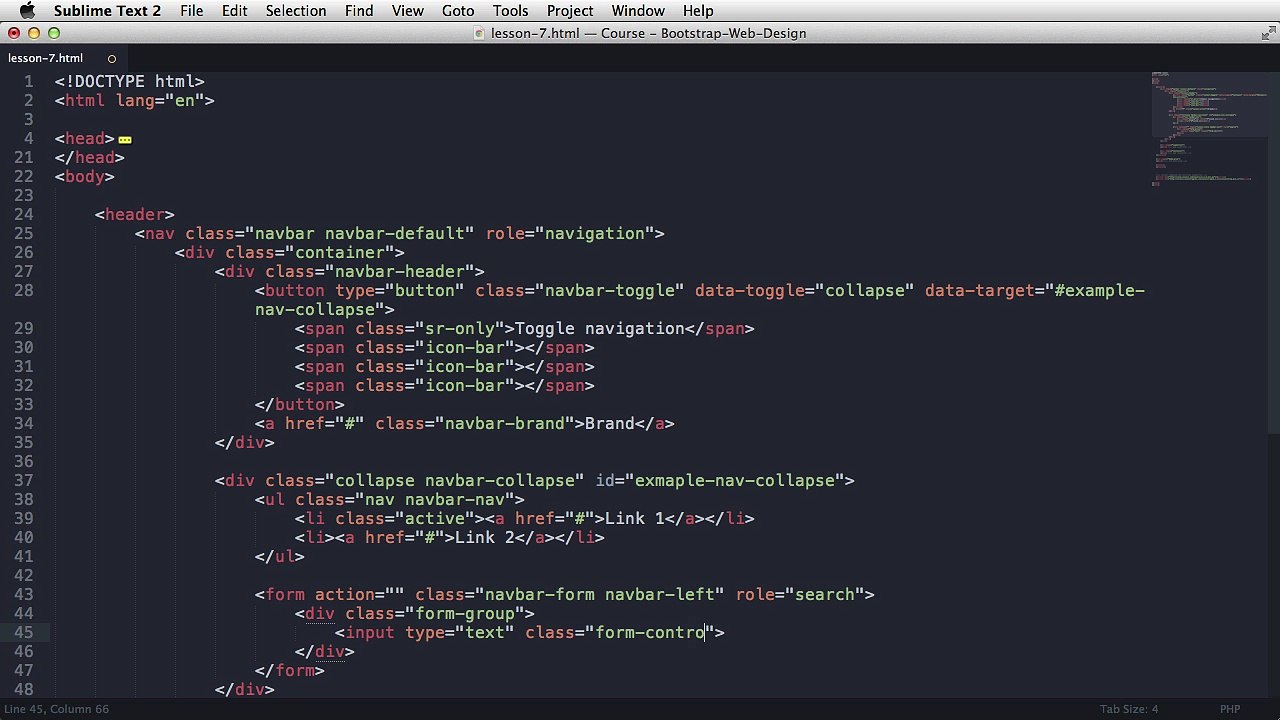
Task: Click the editor's vertical scrollbar
Action: 1273,252
